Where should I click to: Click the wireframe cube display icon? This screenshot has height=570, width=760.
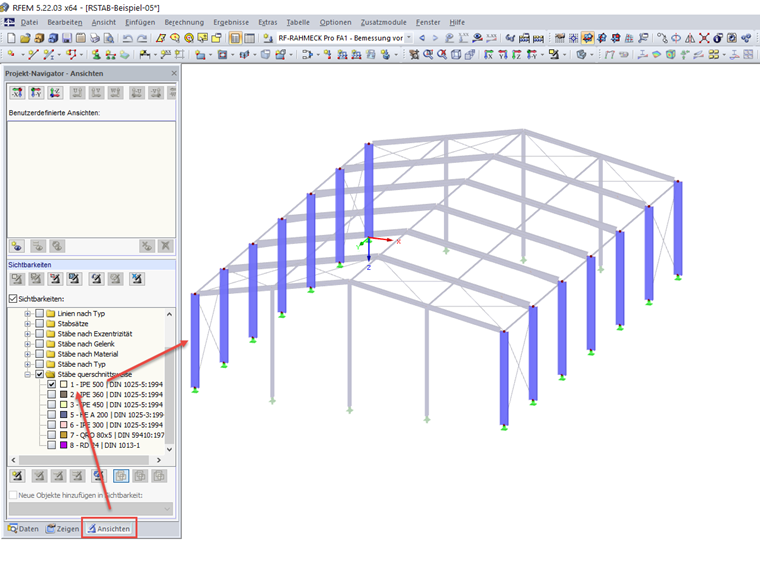pos(456,55)
